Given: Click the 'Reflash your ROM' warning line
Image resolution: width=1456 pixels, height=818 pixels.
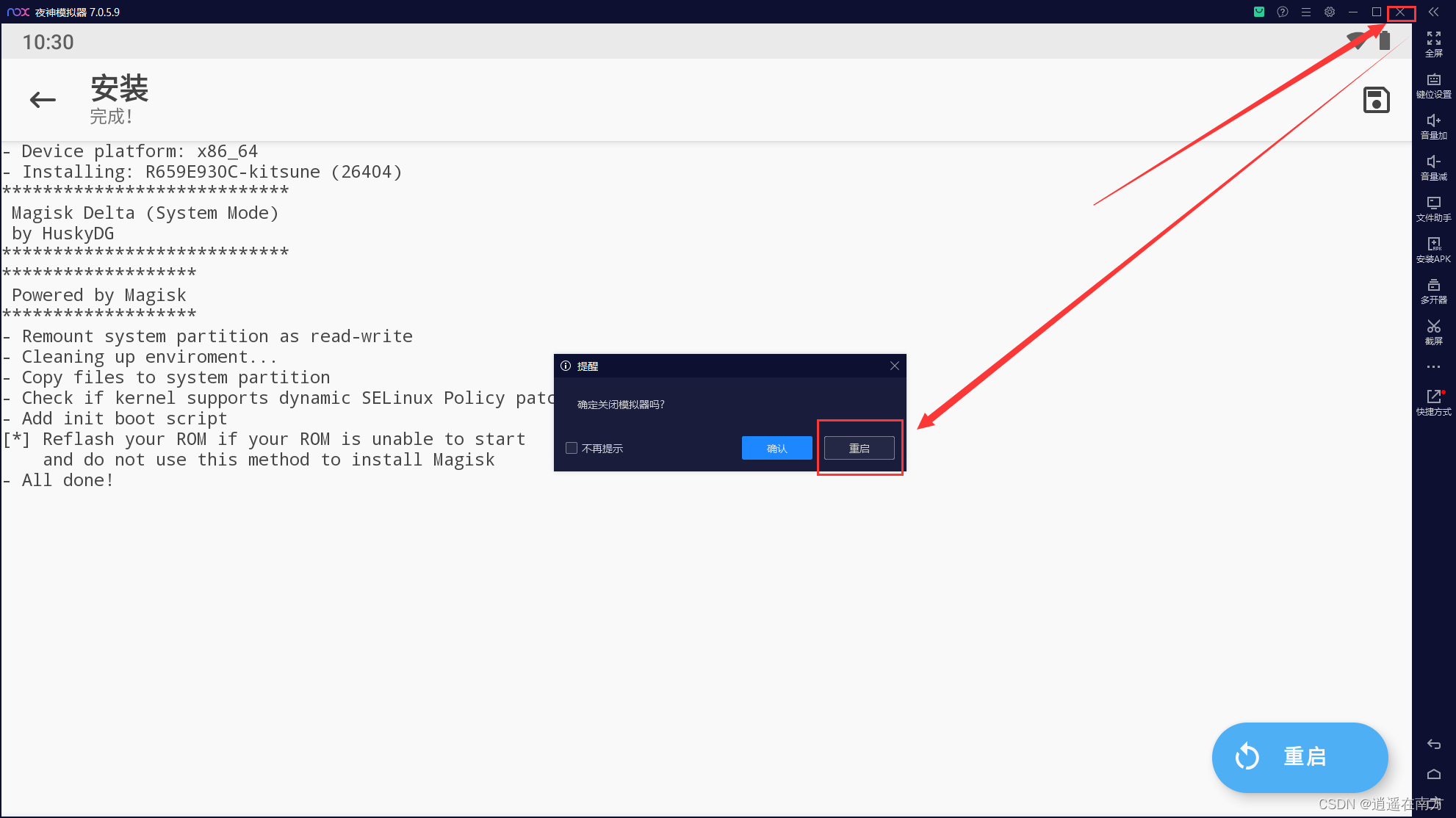Looking at the screenshot, I should 264,439.
